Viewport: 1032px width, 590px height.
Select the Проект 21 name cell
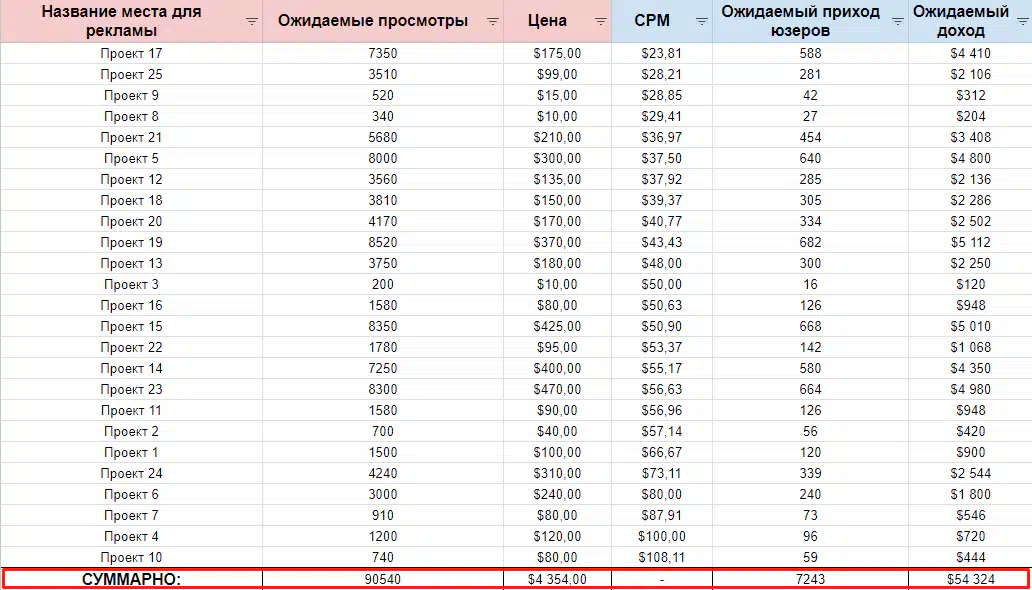tap(132, 138)
